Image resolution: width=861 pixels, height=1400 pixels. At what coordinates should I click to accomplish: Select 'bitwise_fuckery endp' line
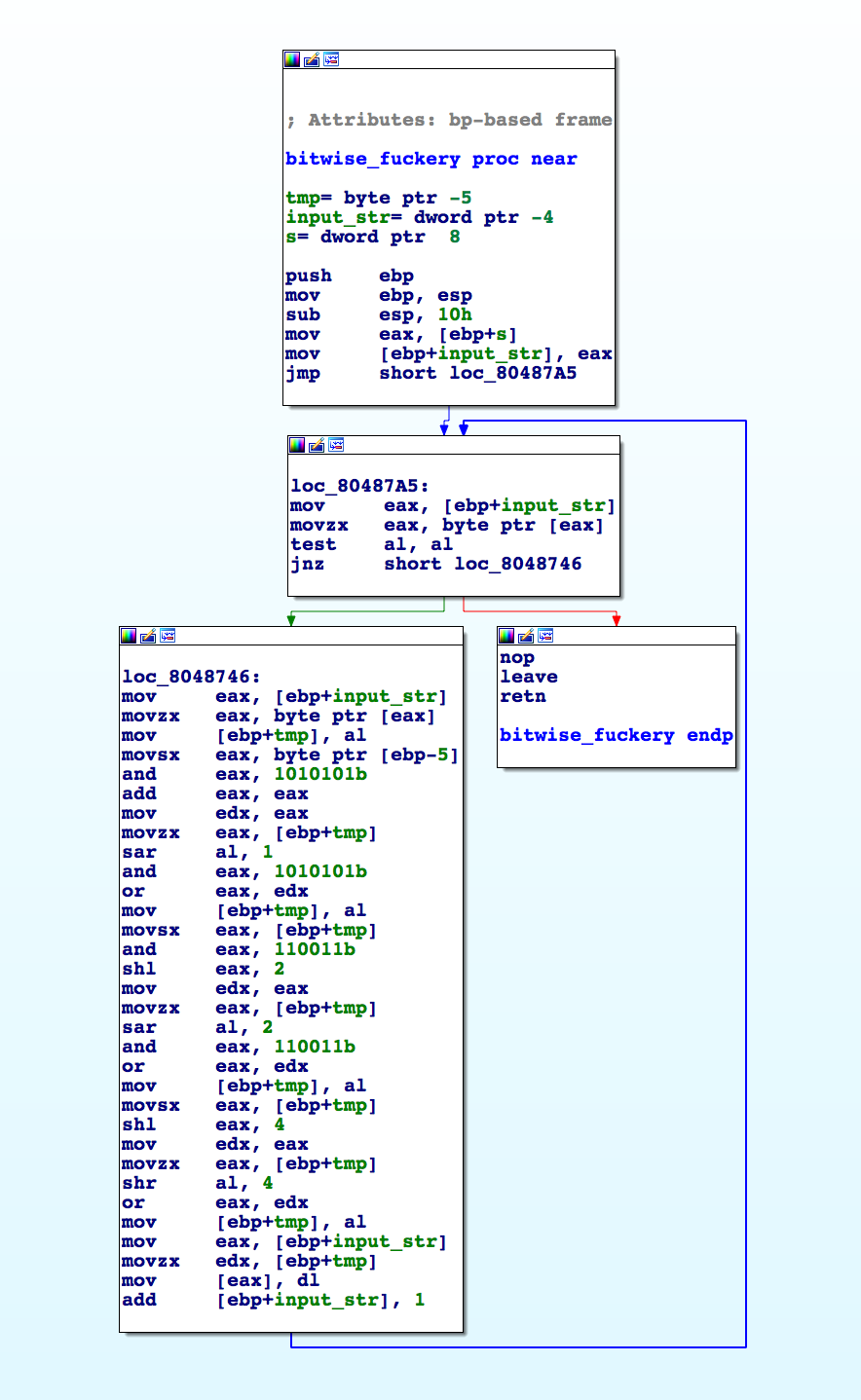tap(616, 735)
